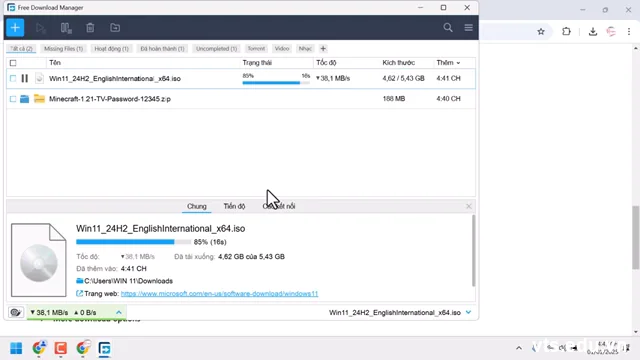Click the trash delete toolbar icon
Image resolution: width=640 pixels, height=360 pixels.
pyautogui.click(x=90, y=28)
